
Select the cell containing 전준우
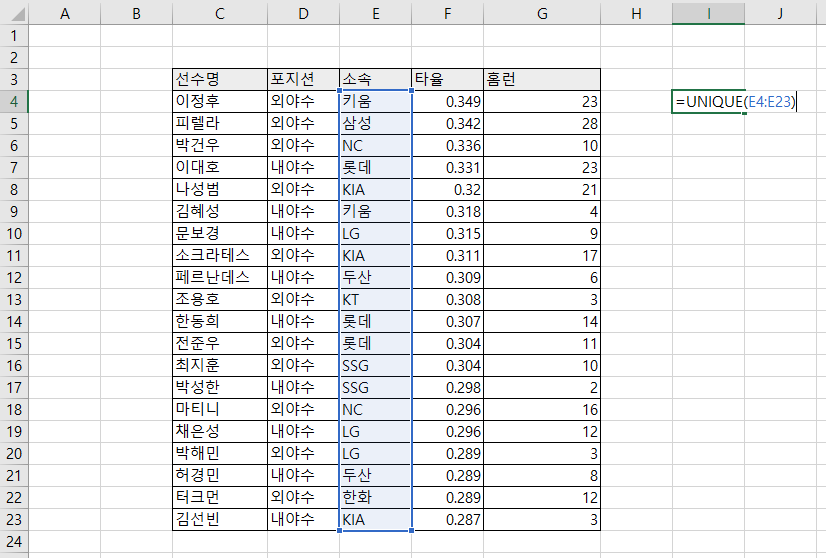pos(220,344)
